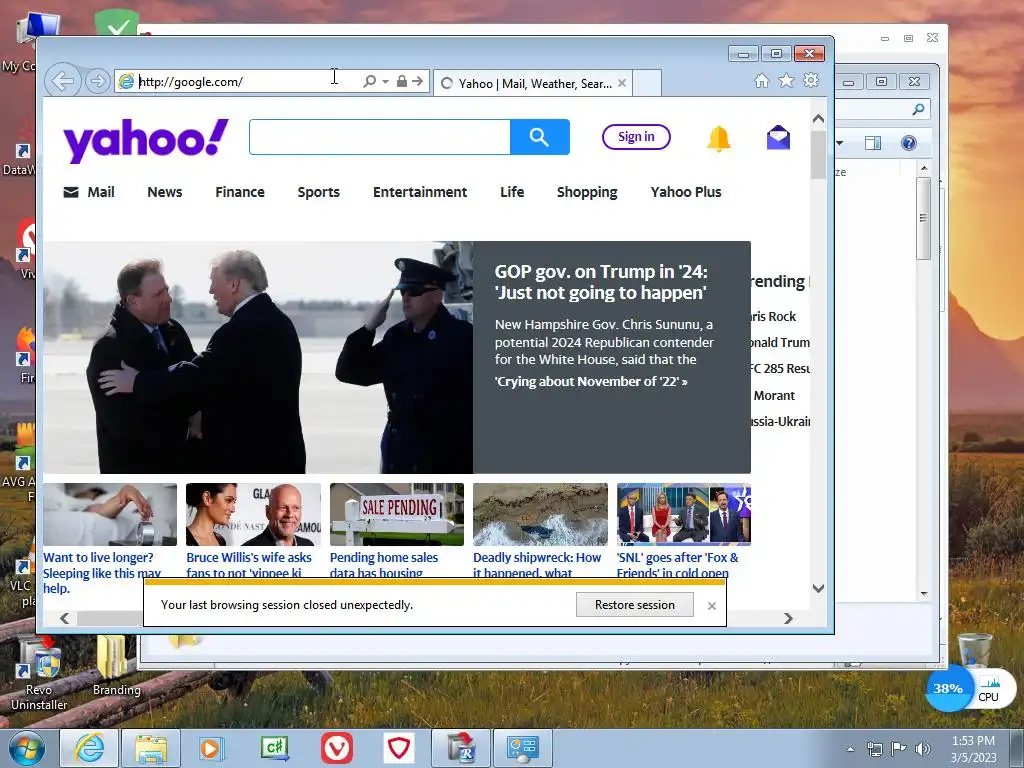
Task: Open Entertainment in Yahoo navigation
Action: (x=420, y=192)
